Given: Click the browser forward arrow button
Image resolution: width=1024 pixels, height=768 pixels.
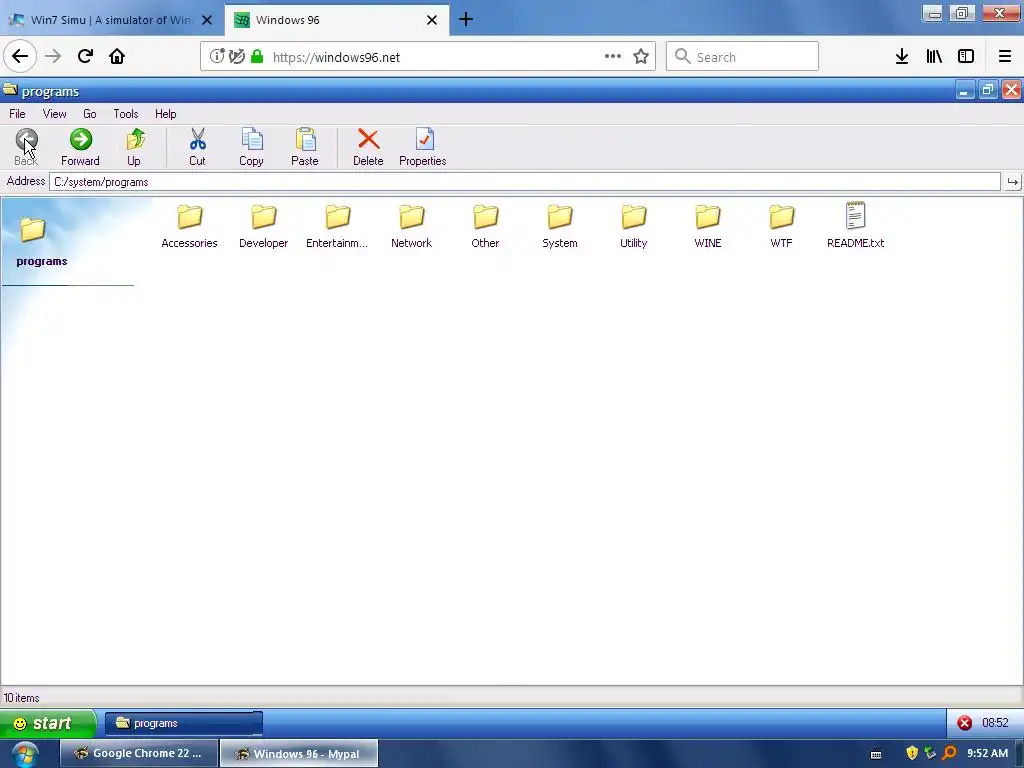Looking at the screenshot, I should coord(53,56).
